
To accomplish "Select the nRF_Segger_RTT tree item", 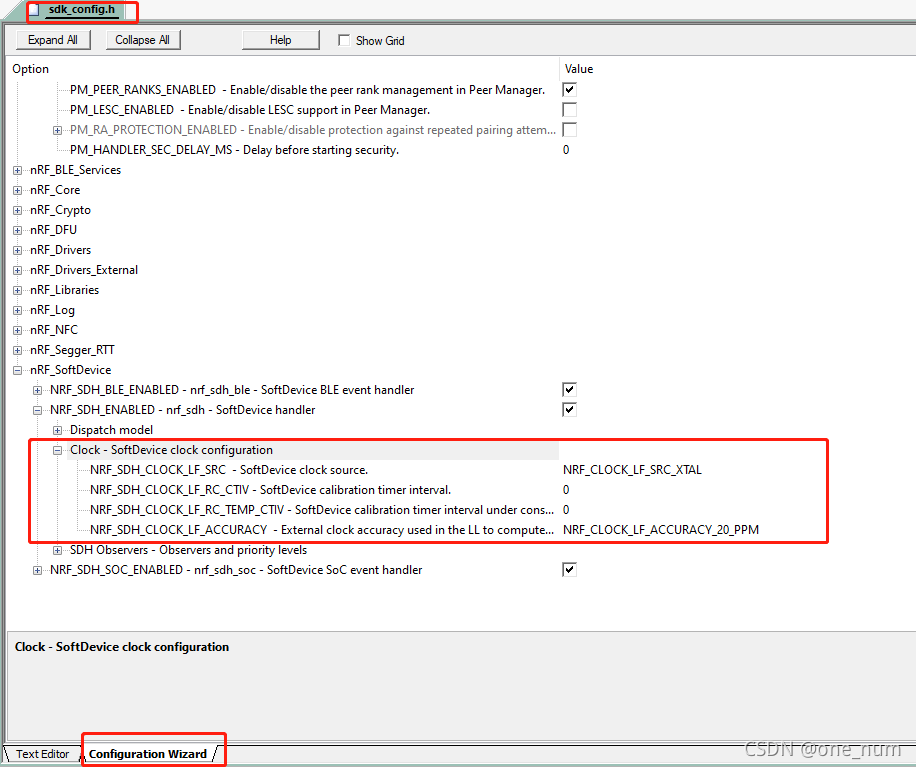I will click(x=72, y=349).
